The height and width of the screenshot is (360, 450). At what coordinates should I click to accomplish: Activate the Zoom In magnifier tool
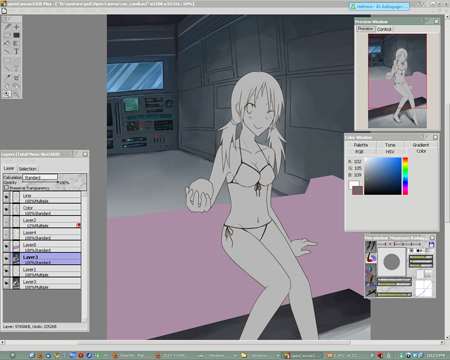click(x=7, y=94)
